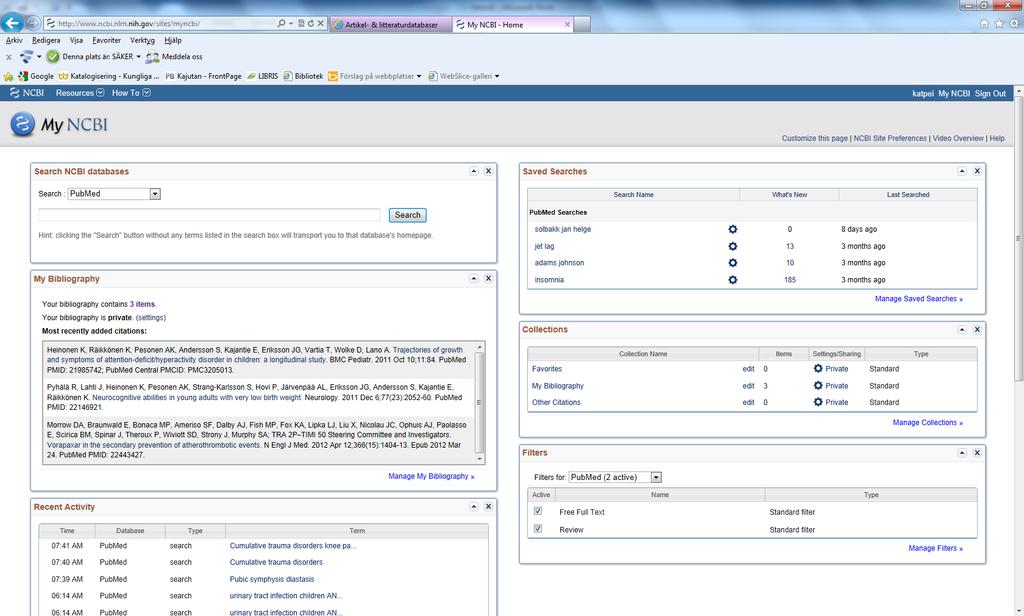Expand the NCBI Resources menu
The image size is (1024, 616).
click(80, 93)
